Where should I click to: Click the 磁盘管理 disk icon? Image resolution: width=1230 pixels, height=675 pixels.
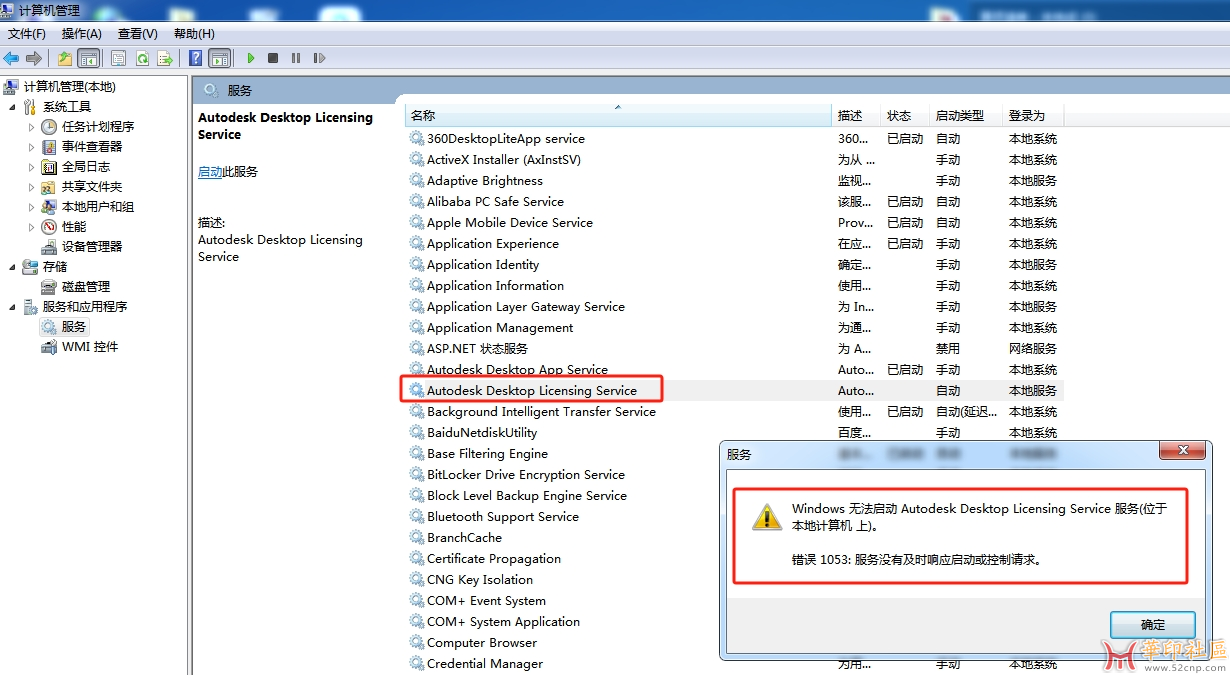pos(49,287)
